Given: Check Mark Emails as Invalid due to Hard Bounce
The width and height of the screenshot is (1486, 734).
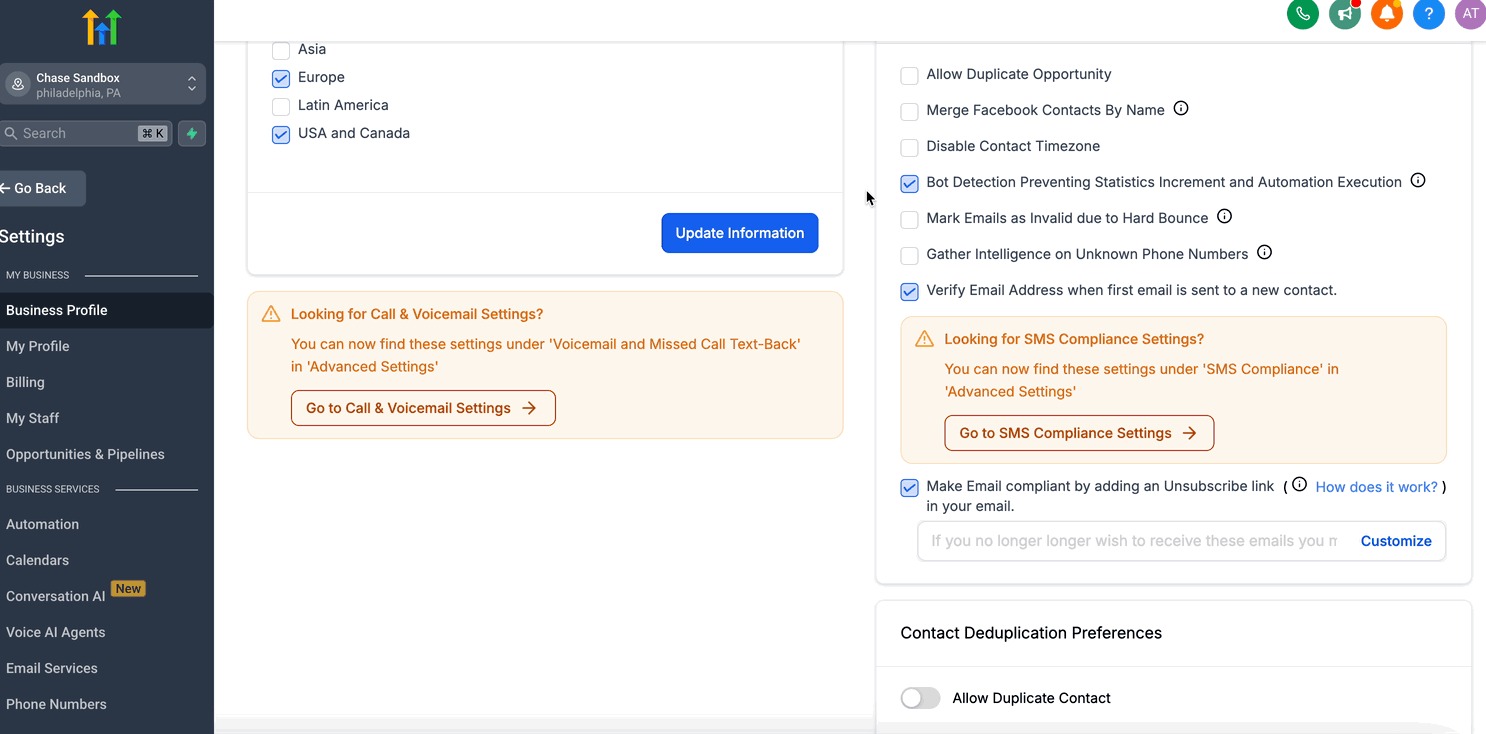Looking at the screenshot, I should [x=909, y=220].
